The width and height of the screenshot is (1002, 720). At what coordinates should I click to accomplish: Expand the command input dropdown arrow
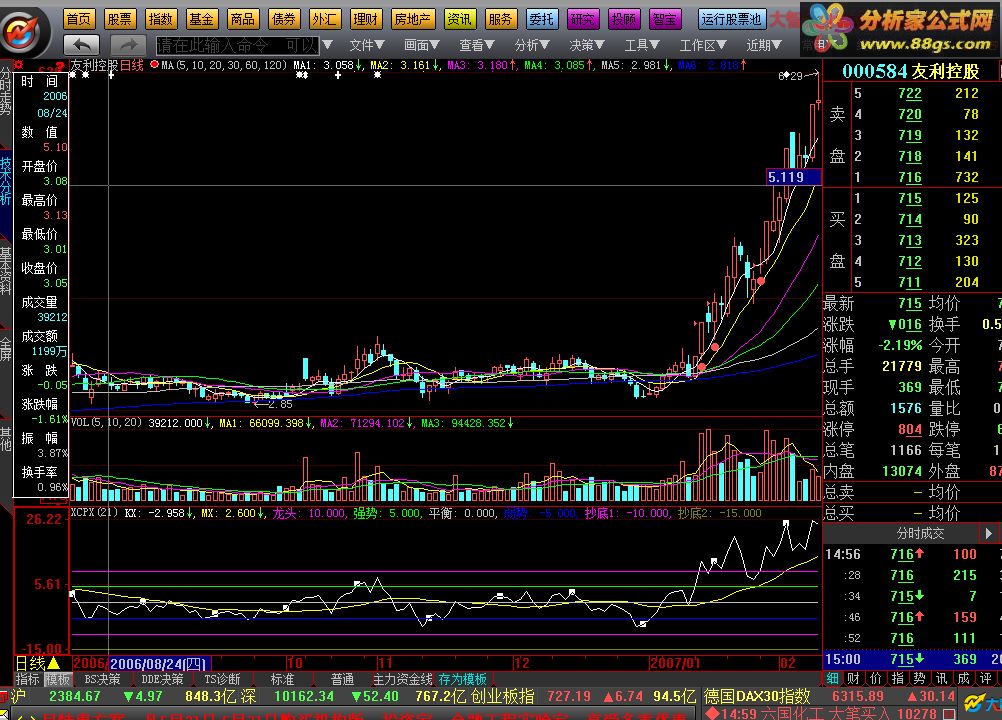coord(327,45)
